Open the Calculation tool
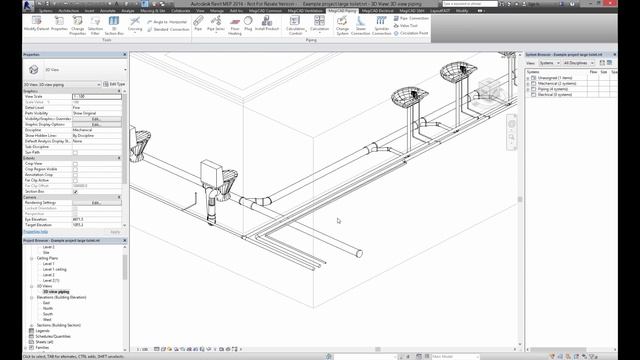Viewport: 640px width, 360px height. (319, 23)
